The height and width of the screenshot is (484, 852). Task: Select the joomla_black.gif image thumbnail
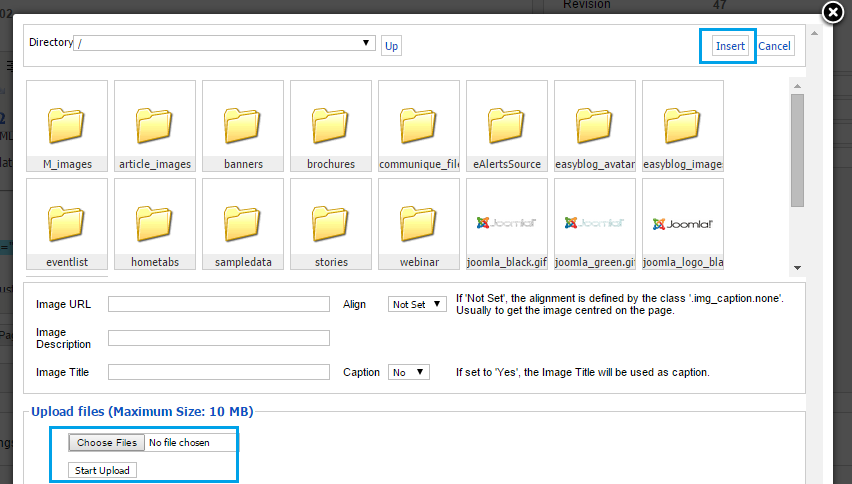pyautogui.click(x=507, y=224)
